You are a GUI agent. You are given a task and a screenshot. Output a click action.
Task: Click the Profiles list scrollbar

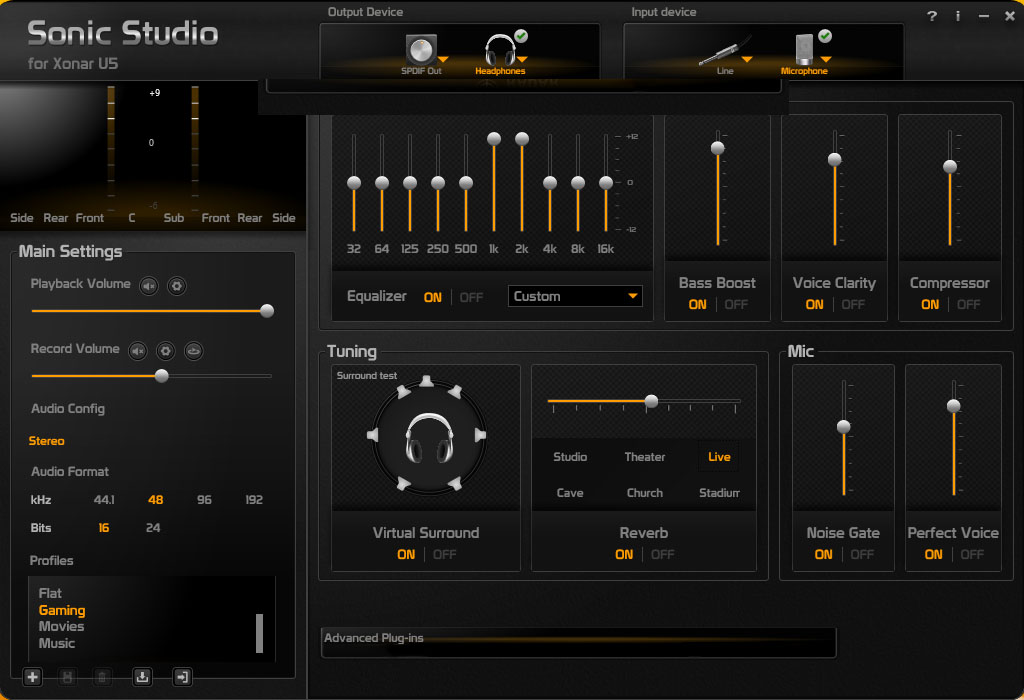[259, 633]
